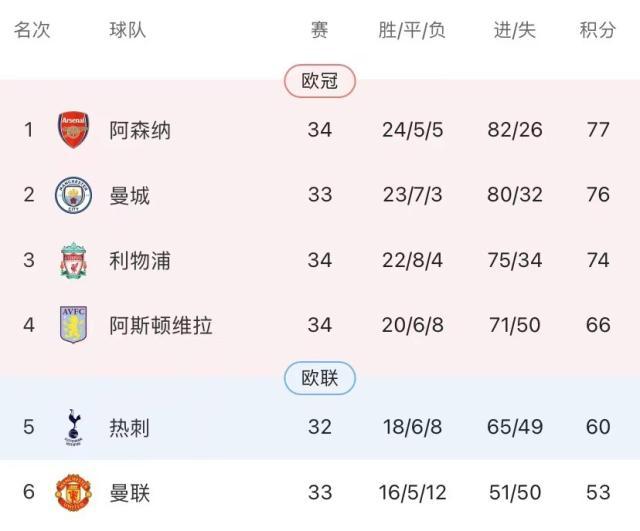Click the Aston Villa crest icon
Image resolution: width=640 pixels, height=531 pixels.
(73, 326)
